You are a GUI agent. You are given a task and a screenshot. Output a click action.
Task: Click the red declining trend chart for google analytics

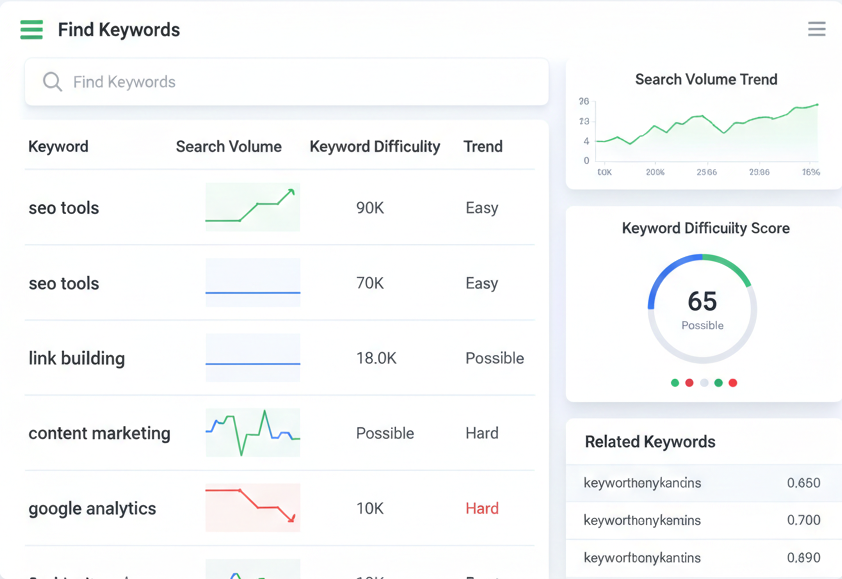[x=252, y=508]
